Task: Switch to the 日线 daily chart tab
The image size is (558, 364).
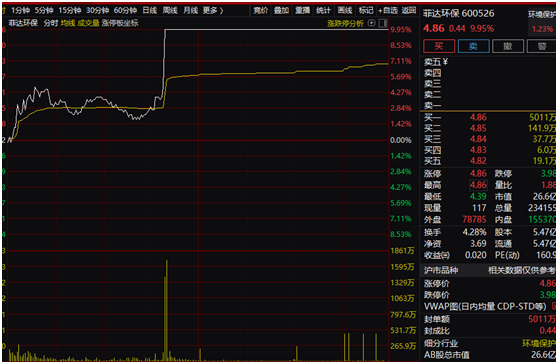Action: pyautogui.click(x=149, y=10)
